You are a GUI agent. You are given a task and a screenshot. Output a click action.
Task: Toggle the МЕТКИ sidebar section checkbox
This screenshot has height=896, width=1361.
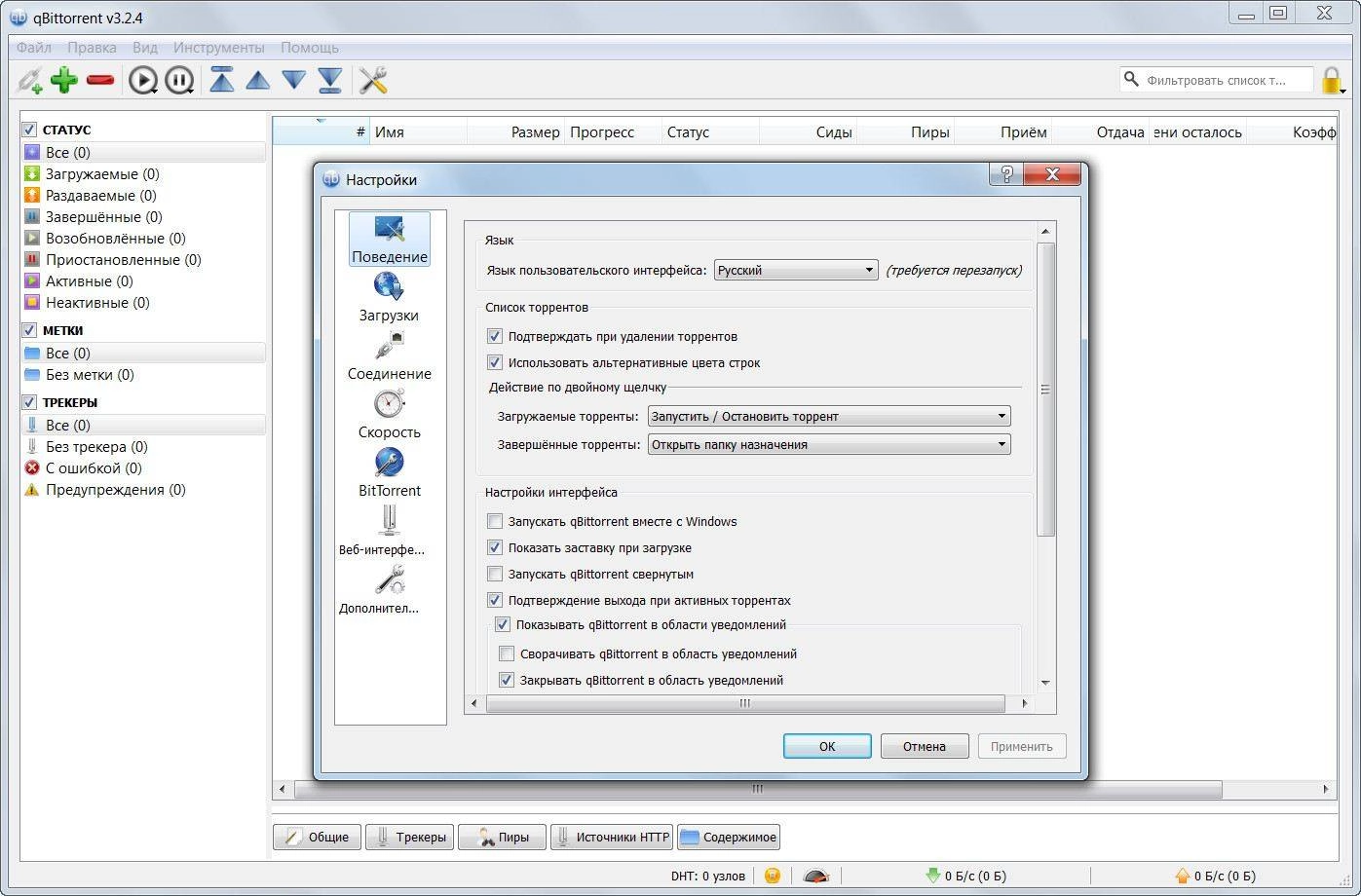(x=29, y=330)
